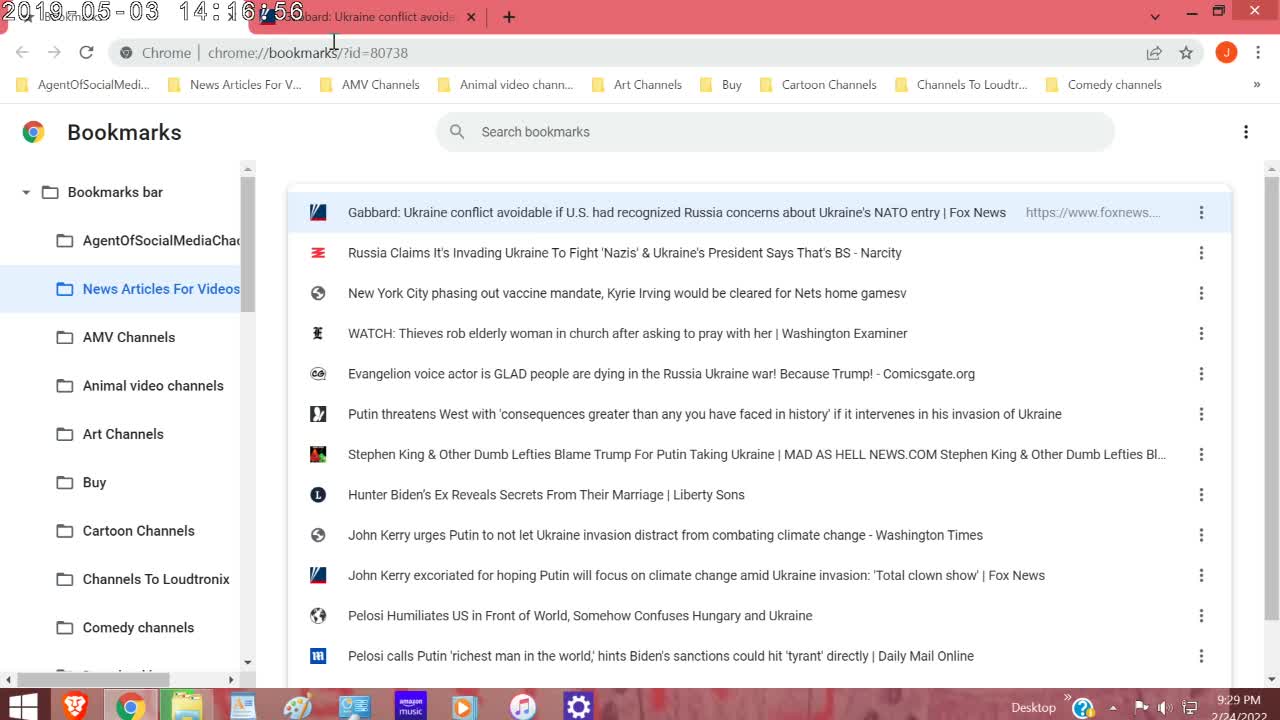Open more actions for New York City vaccine bookmark
The image size is (1280, 720).
pos(1201,293)
